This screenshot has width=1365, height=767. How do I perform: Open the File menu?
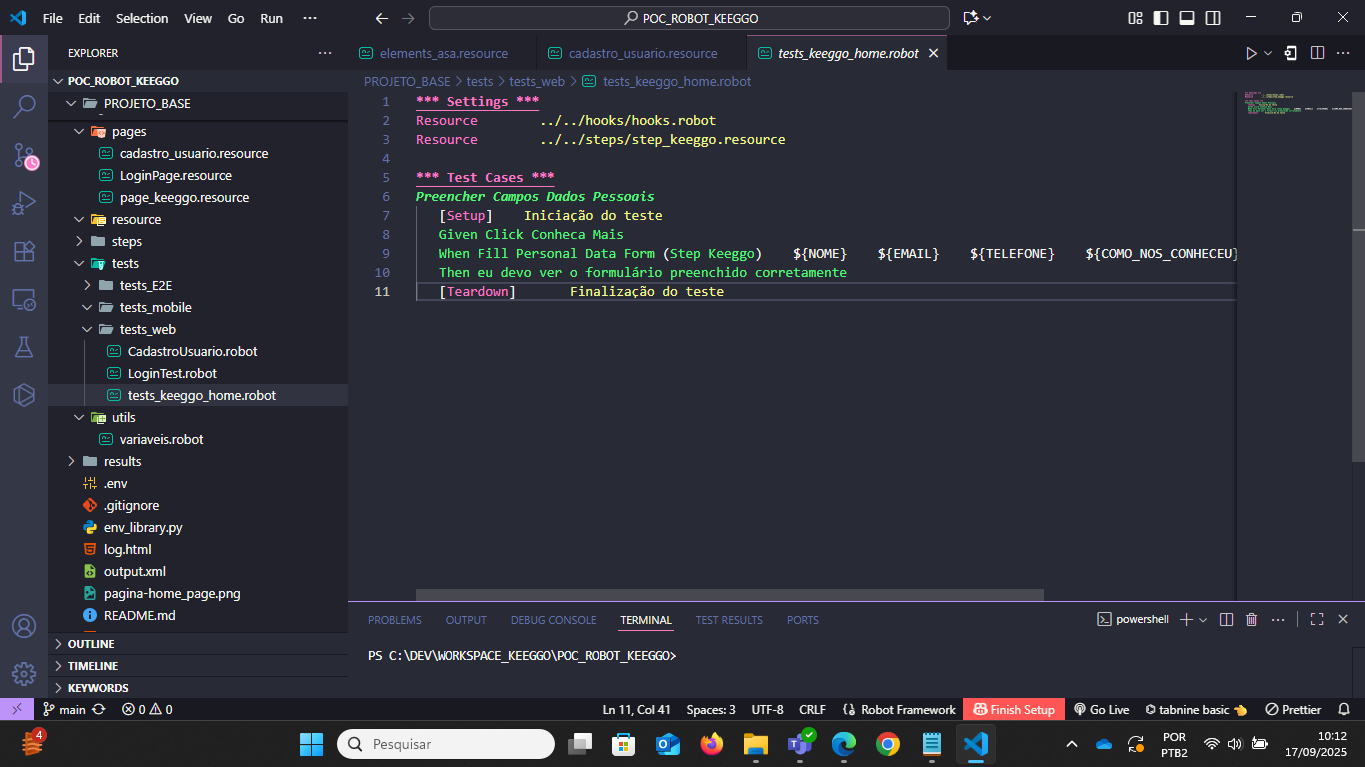tap(53, 18)
